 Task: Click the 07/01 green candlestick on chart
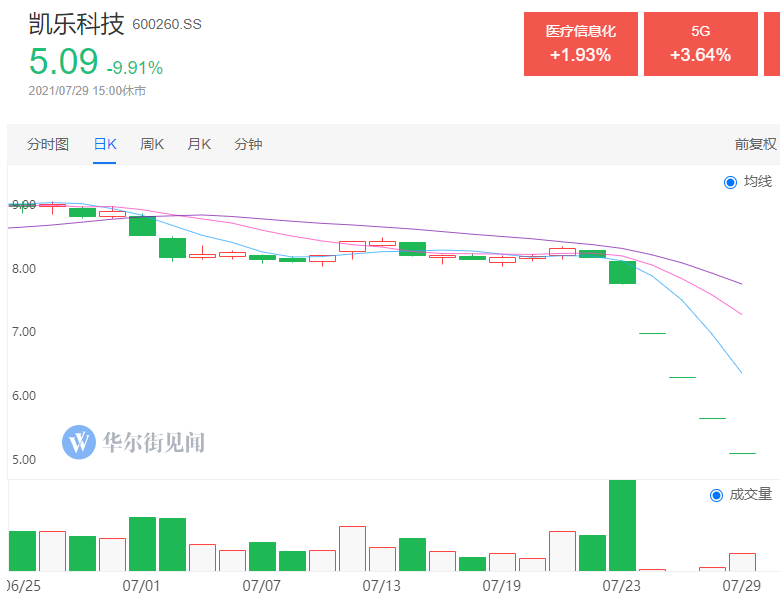coord(143,226)
